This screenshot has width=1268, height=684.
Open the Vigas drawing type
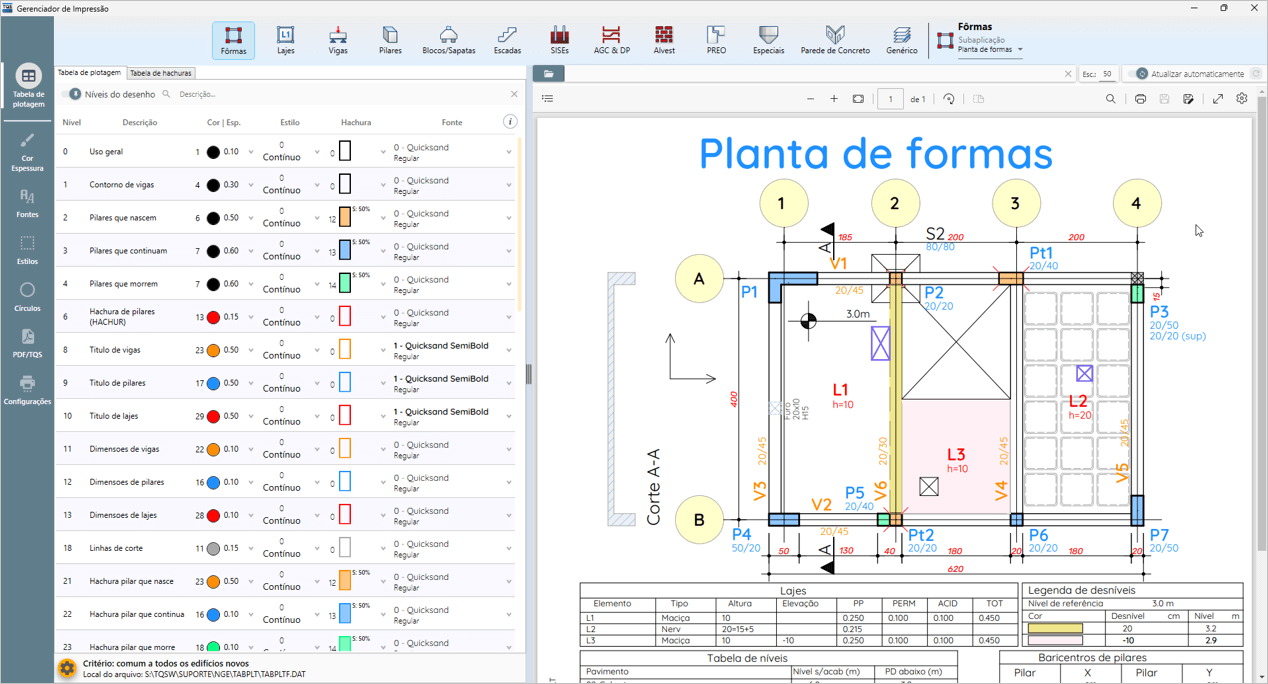point(338,40)
